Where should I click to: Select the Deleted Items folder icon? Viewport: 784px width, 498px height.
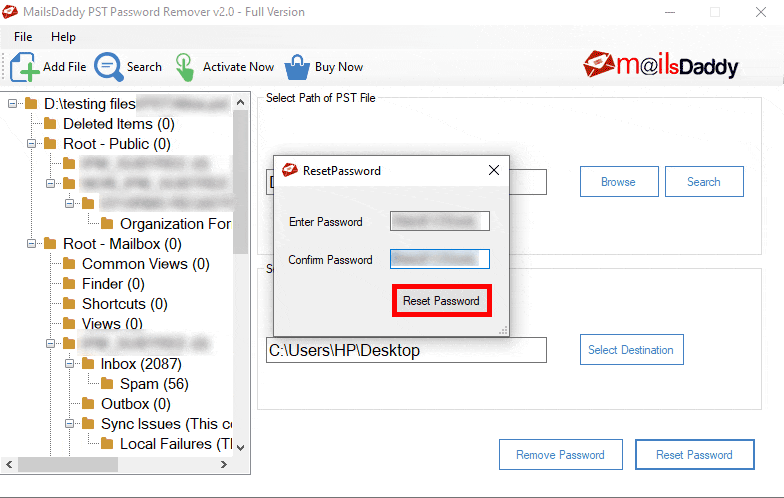point(50,123)
